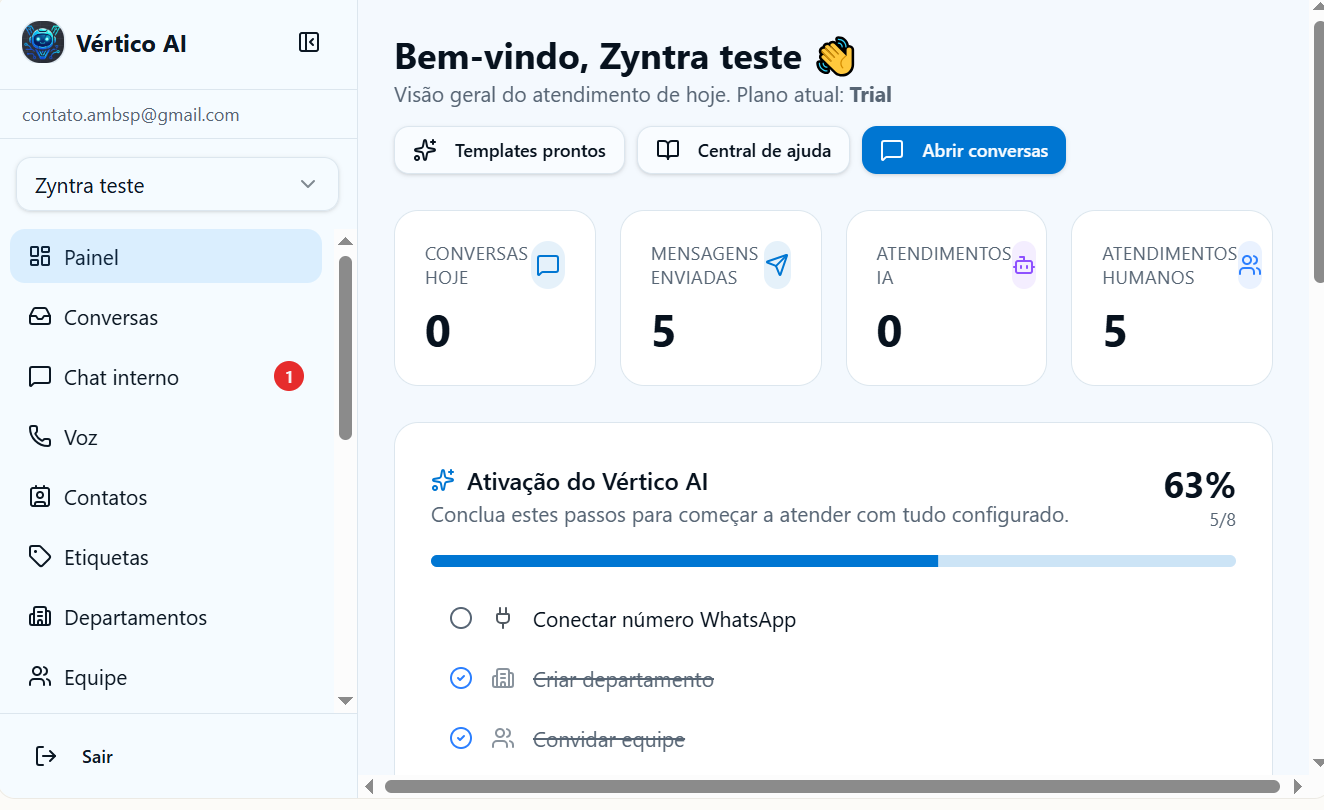Screen dimensions: 1324x810
Task: Open the Central de ajuda button
Action: [744, 150]
